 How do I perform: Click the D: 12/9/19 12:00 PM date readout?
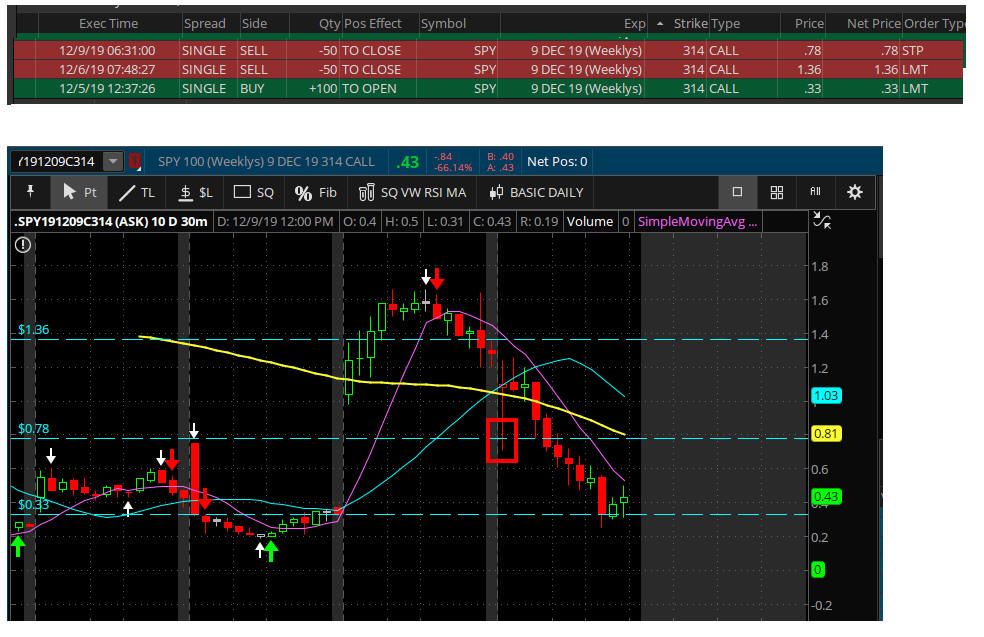(275, 222)
